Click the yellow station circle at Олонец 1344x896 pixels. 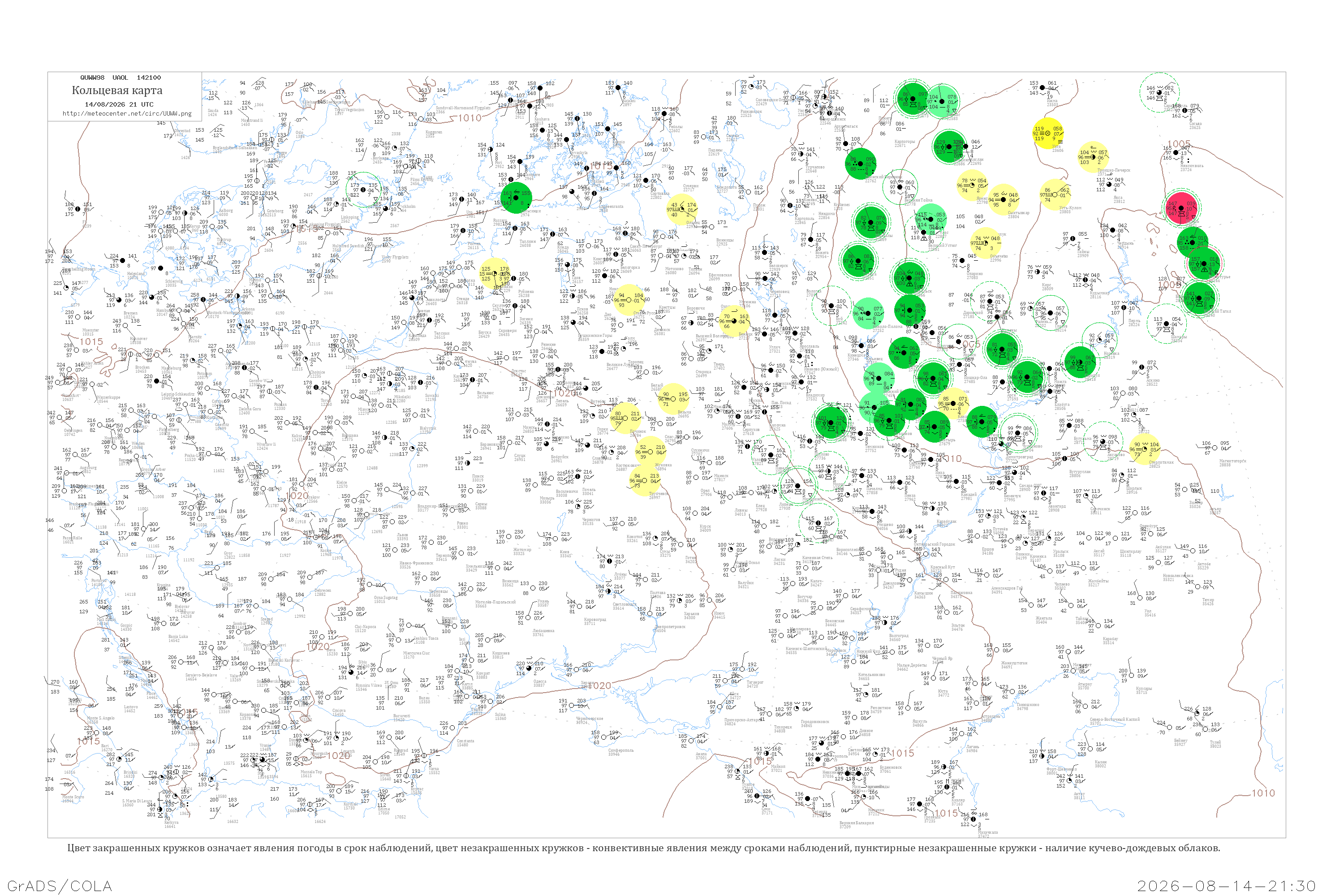click(x=682, y=209)
